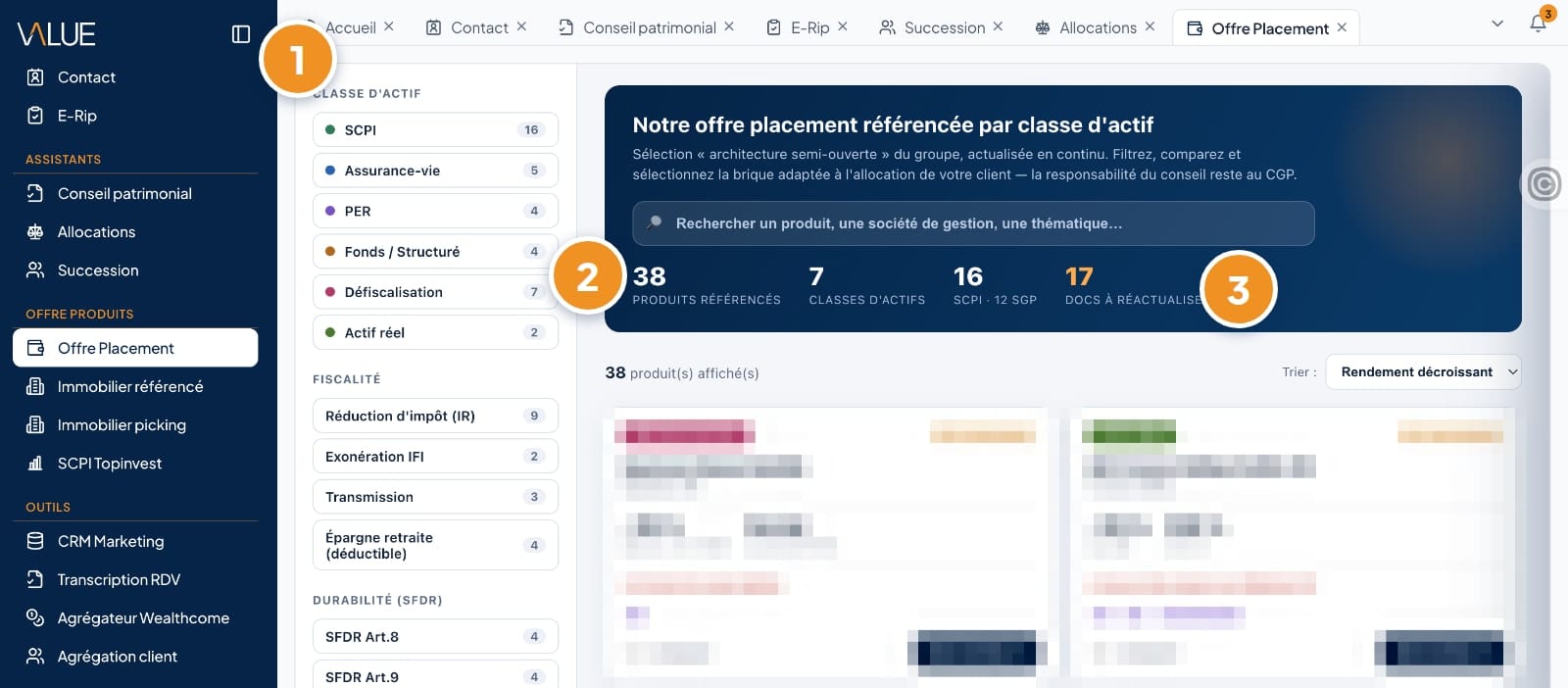
Task: Open Immobilier picking in the sidebar
Action: coord(135,425)
